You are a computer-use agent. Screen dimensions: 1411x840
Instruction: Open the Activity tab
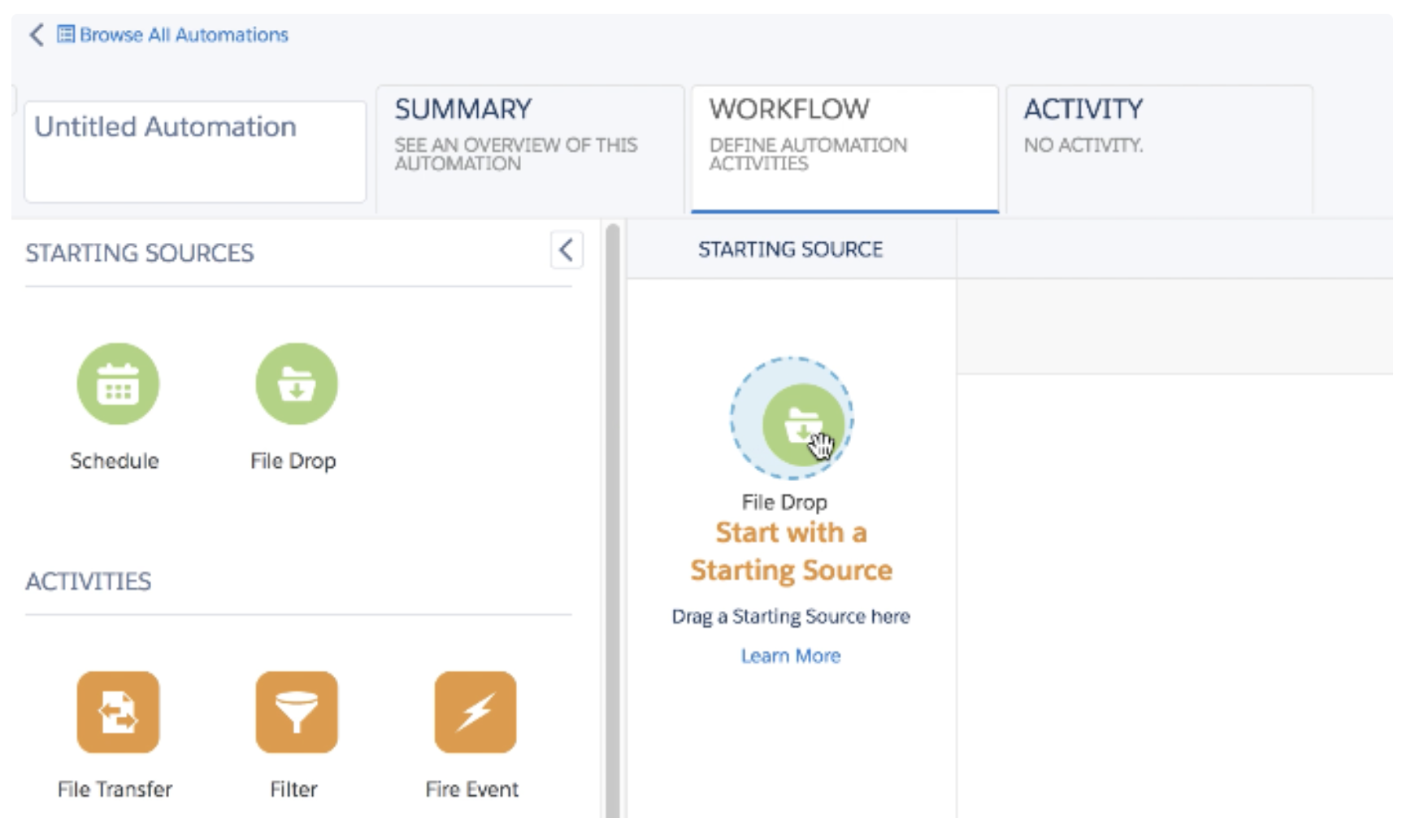1158,146
